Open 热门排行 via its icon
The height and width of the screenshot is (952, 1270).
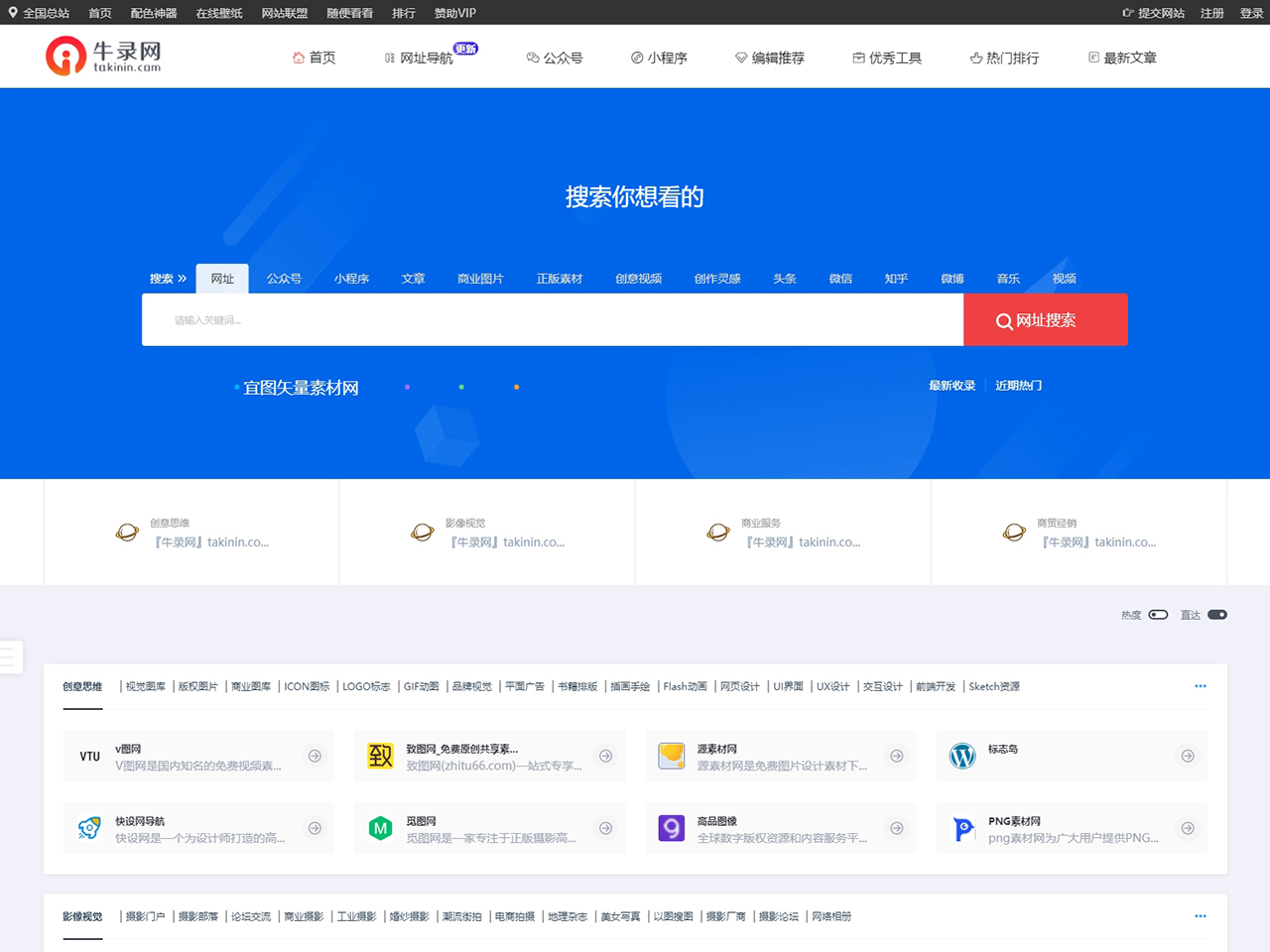pyautogui.click(x=975, y=58)
